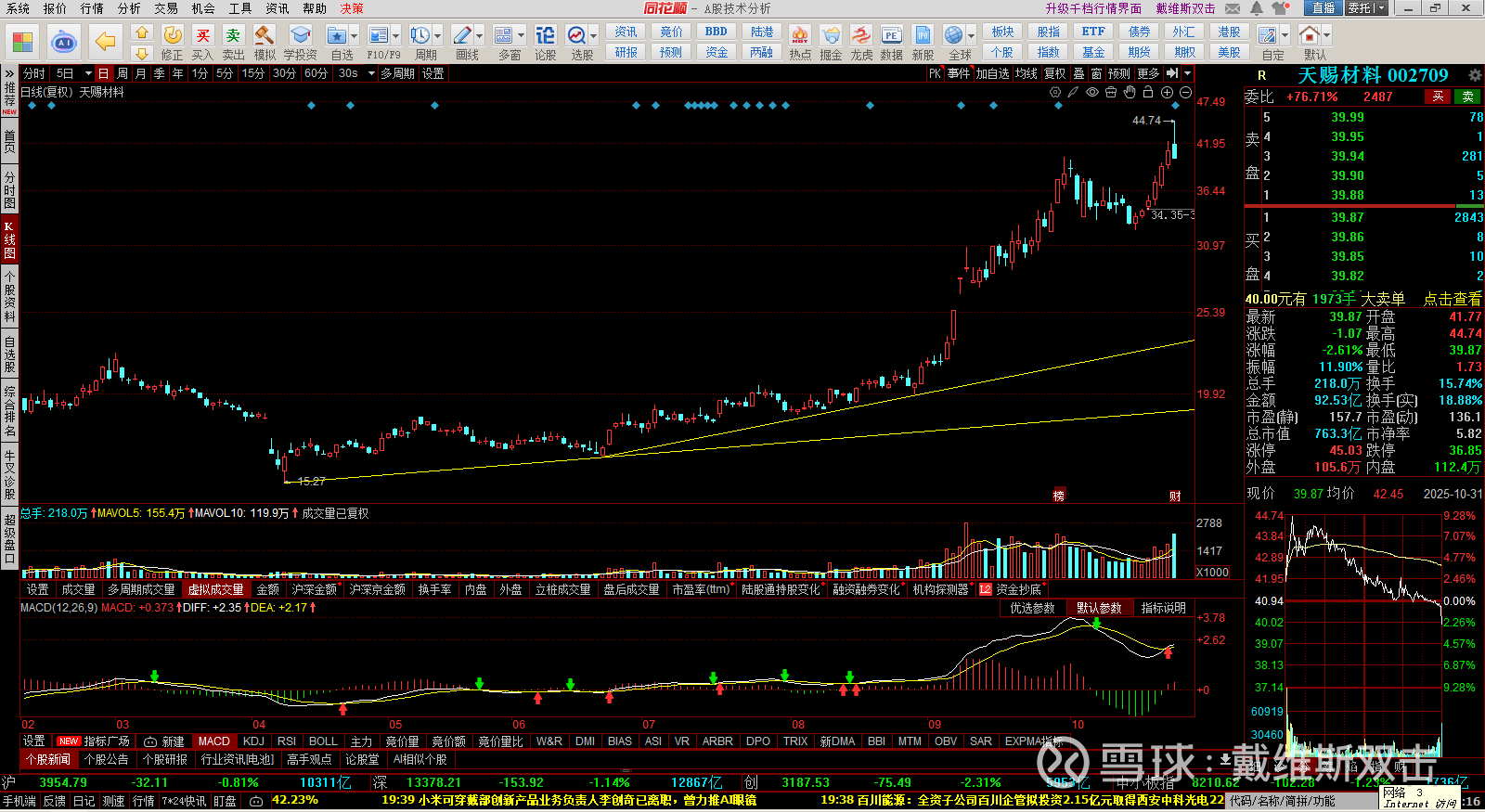Switch to the KDJ indicator tab
Viewport: 1485px width, 812px height.
[x=253, y=741]
